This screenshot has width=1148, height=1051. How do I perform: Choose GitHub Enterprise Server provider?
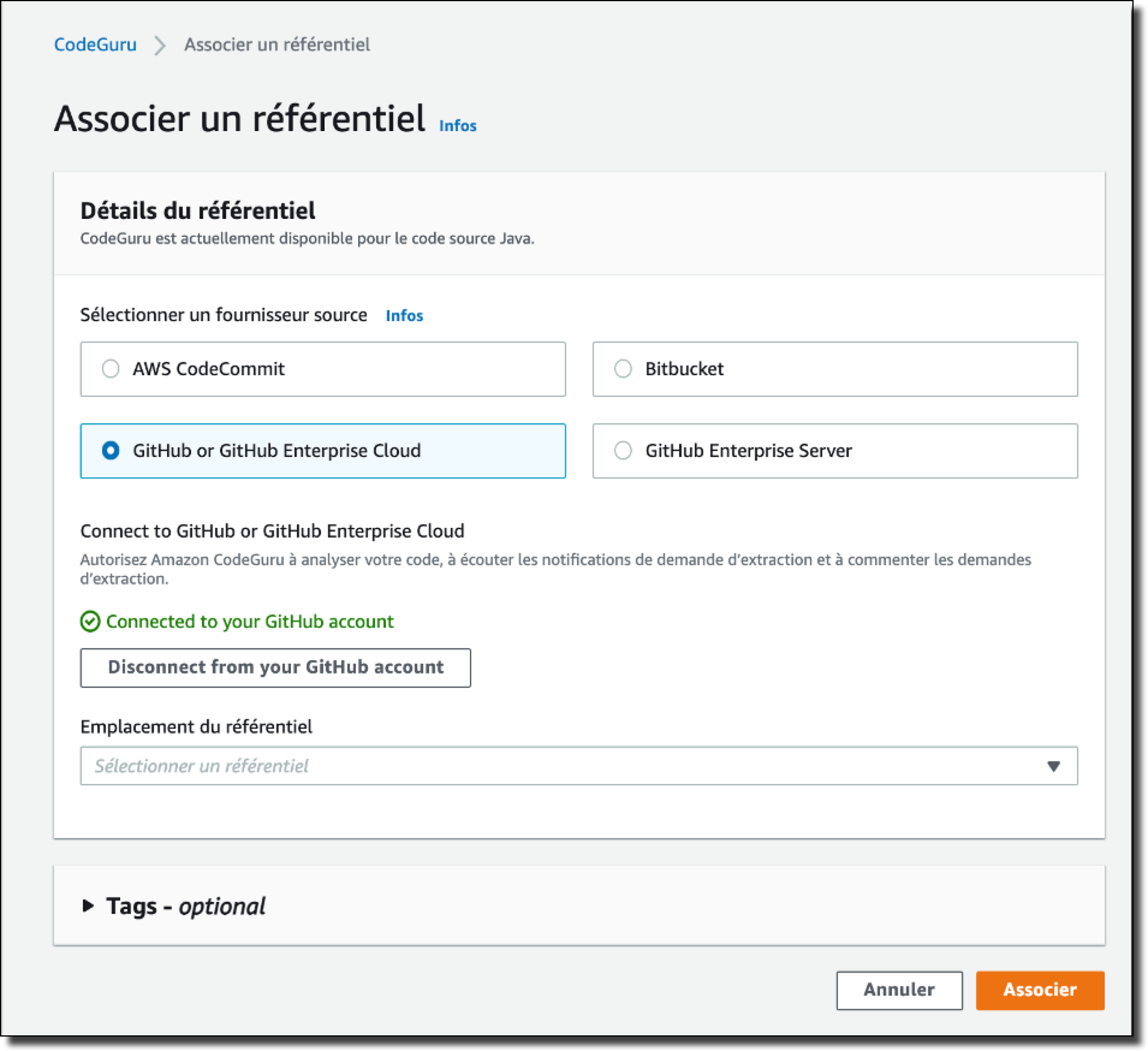point(835,451)
